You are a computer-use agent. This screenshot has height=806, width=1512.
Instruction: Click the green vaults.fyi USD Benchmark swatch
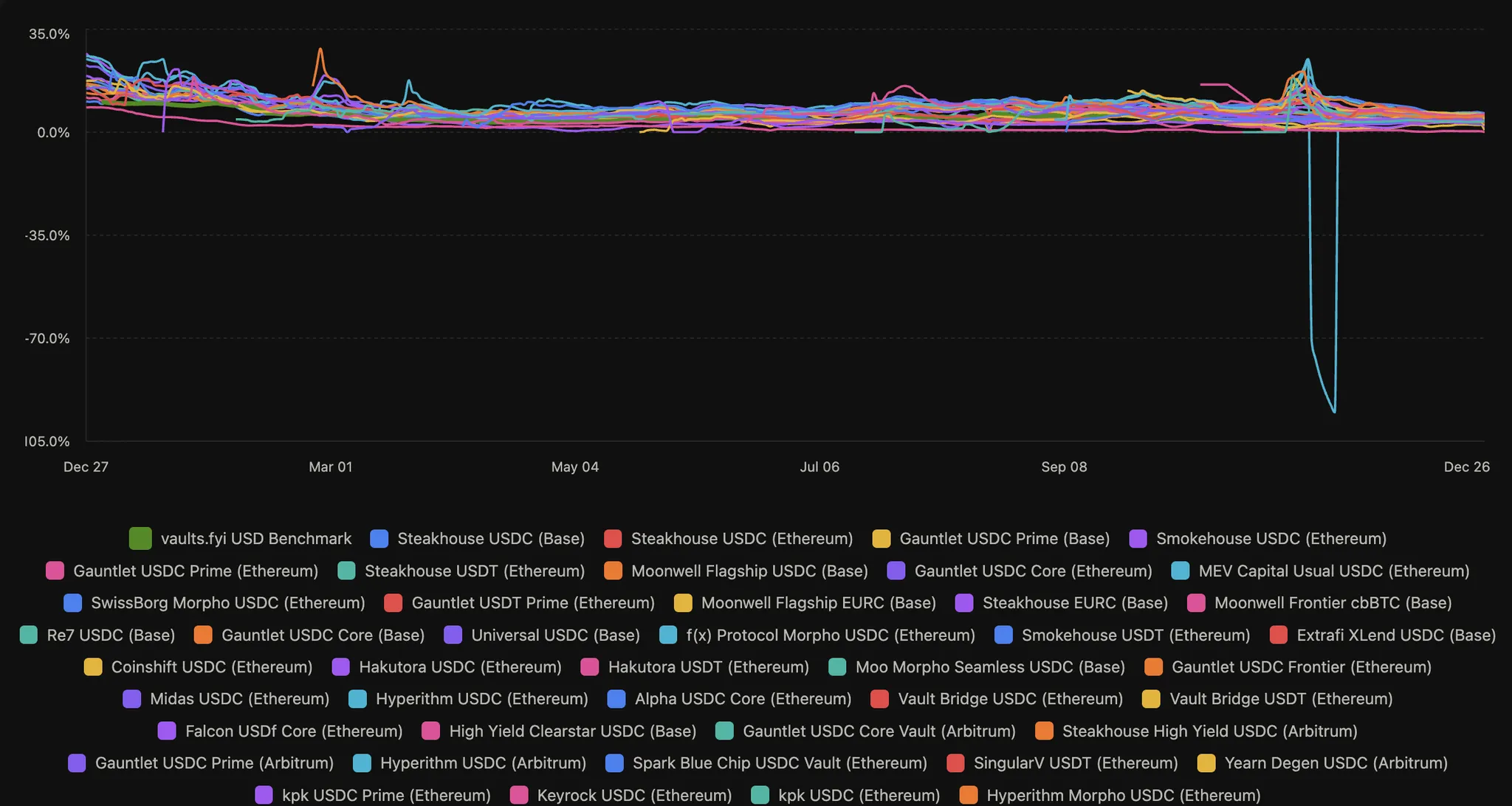point(140,539)
